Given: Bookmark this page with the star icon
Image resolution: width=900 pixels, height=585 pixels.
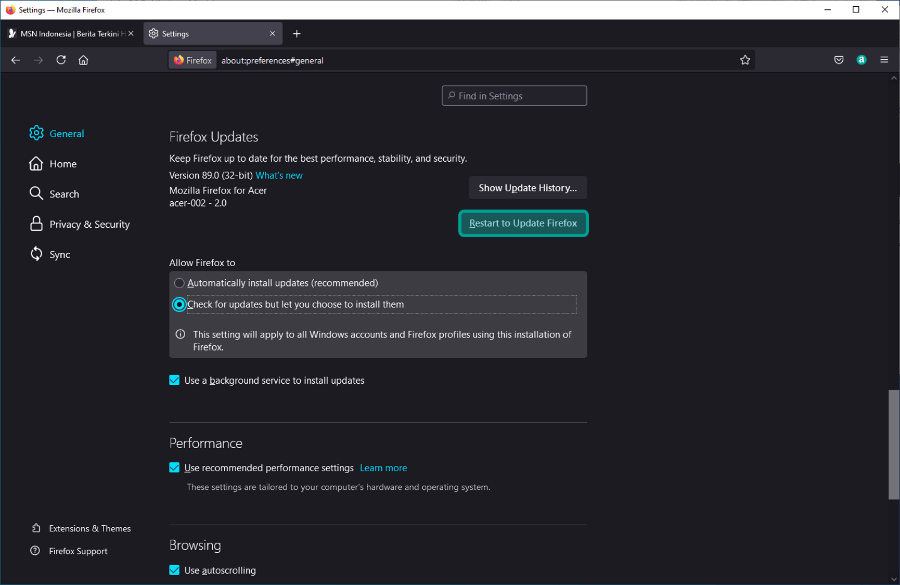Looking at the screenshot, I should (745, 60).
